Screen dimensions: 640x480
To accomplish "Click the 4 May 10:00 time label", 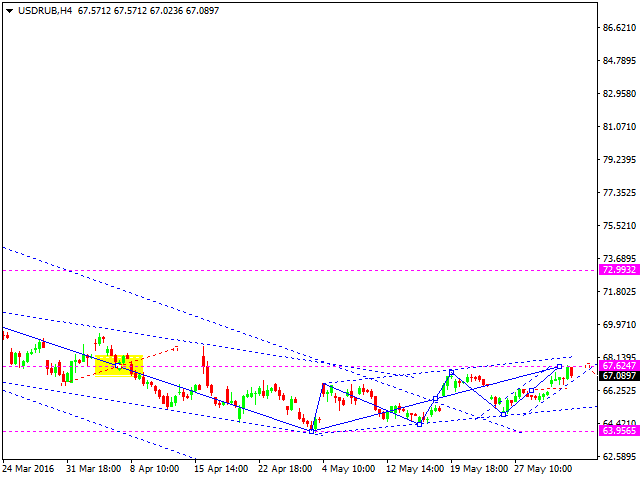I will [348, 469].
